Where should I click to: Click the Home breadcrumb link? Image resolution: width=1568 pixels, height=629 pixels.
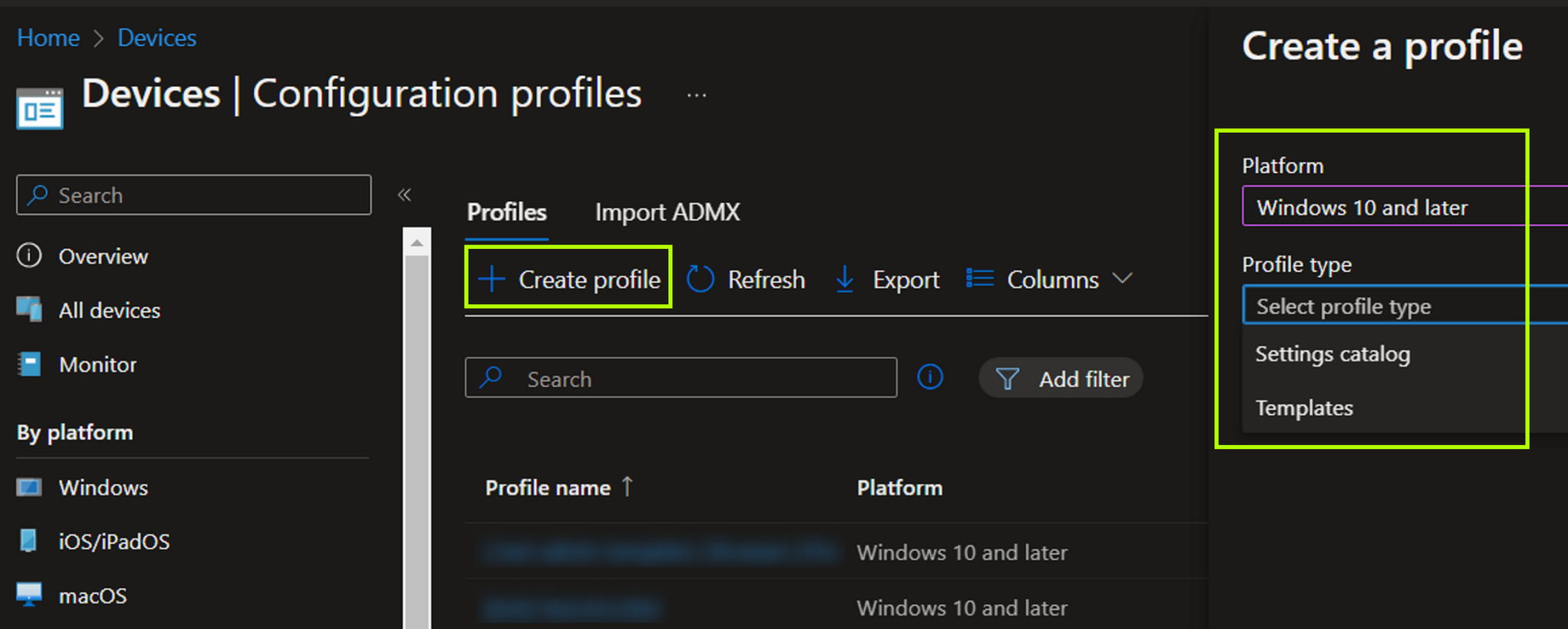pyautogui.click(x=48, y=38)
